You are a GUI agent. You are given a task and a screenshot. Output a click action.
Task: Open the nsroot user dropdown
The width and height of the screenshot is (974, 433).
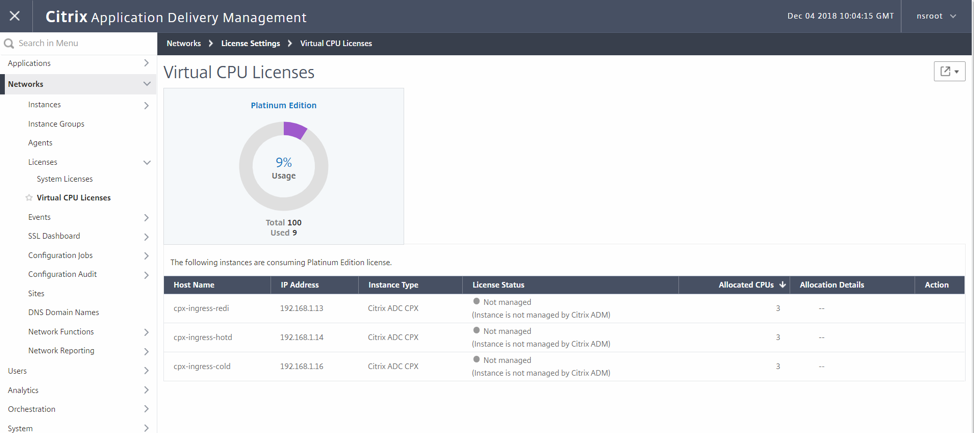click(936, 16)
